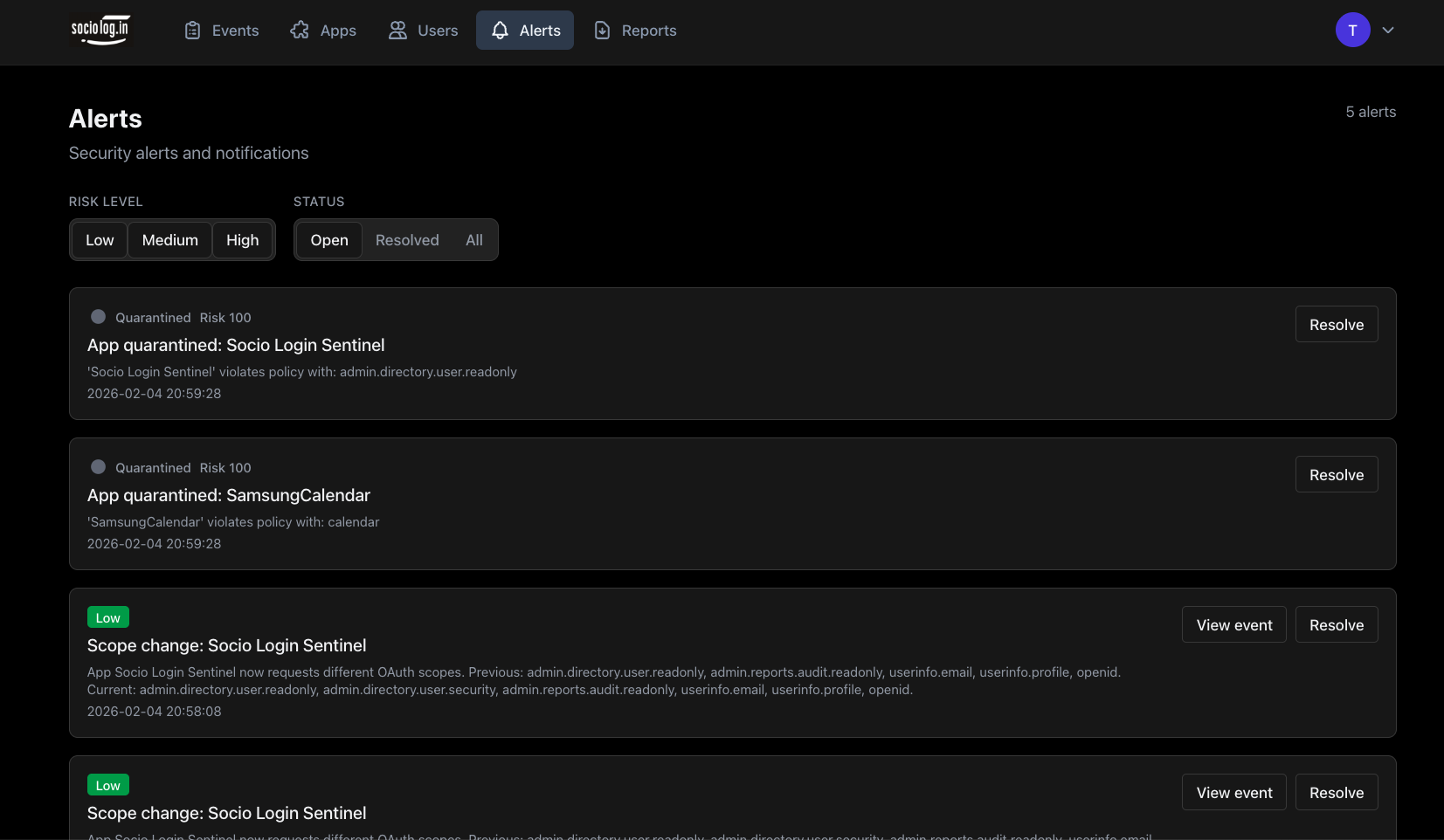
Task: Expand the account menu chevron
Action: point(1388,31)
